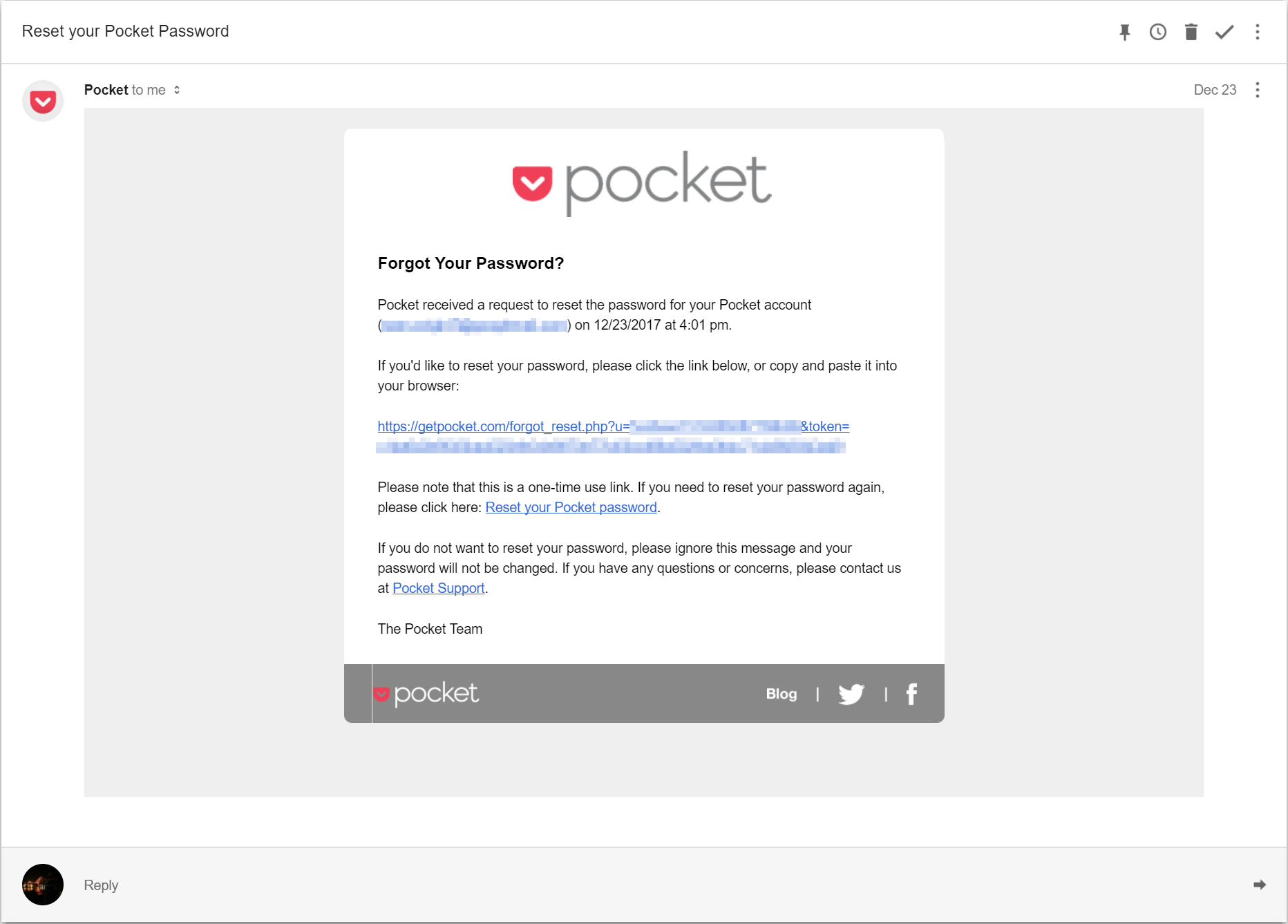Follow the "Reset your Pocket password" link
This screenshot has height=924, width=1288.
click(x=571, y=507)
